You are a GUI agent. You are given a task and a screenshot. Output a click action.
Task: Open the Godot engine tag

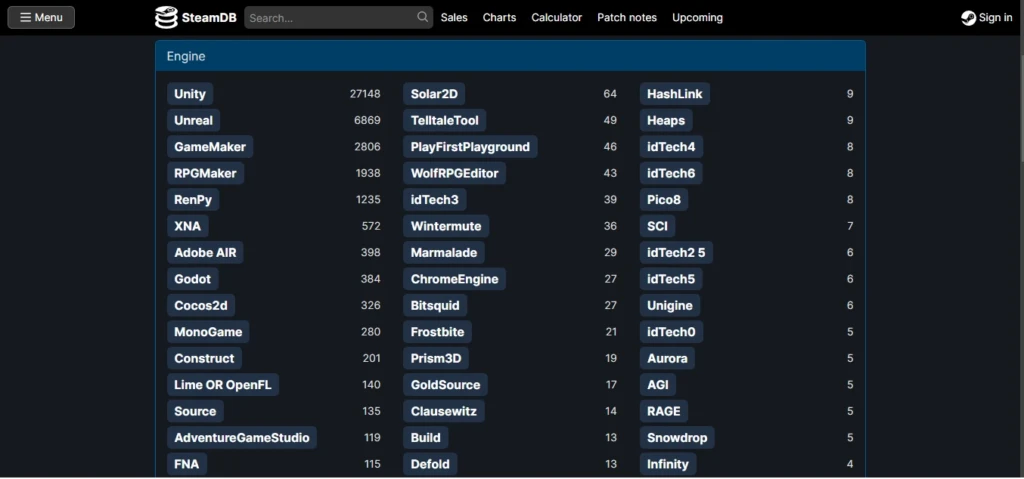point(193,279)
